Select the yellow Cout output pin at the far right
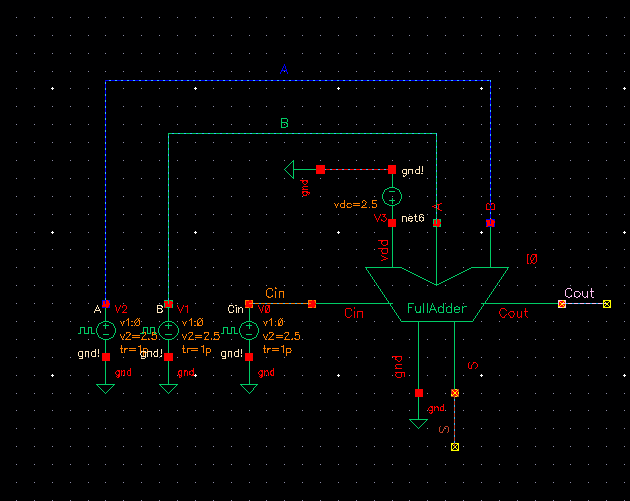 pos(607,304)
